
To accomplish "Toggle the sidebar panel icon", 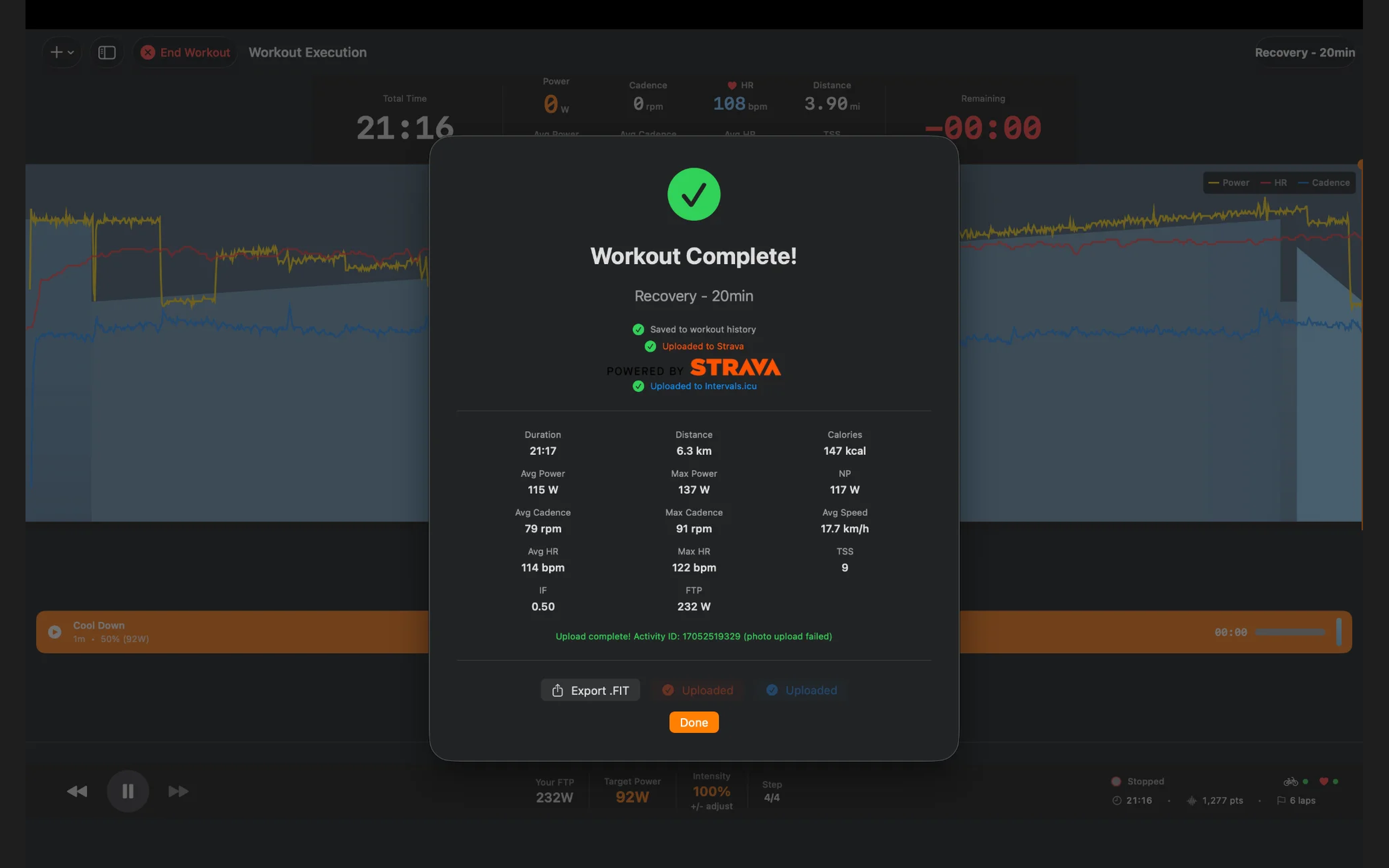I will point(107,52).
